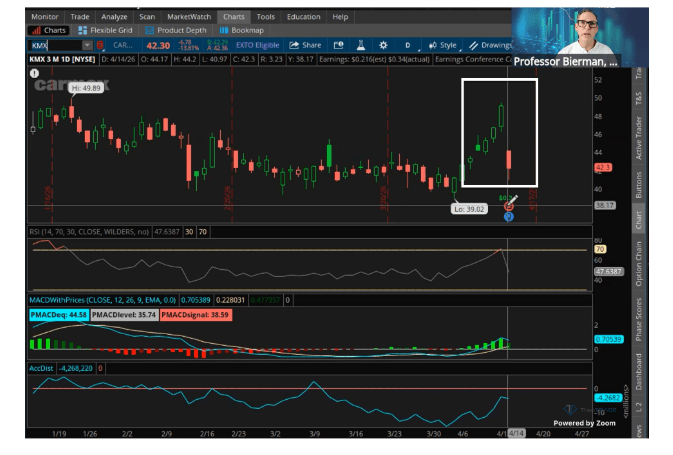The width and height of the screenshot is (673, 455).
Task: Open the Help tab
Action: (x=340, y=17)
